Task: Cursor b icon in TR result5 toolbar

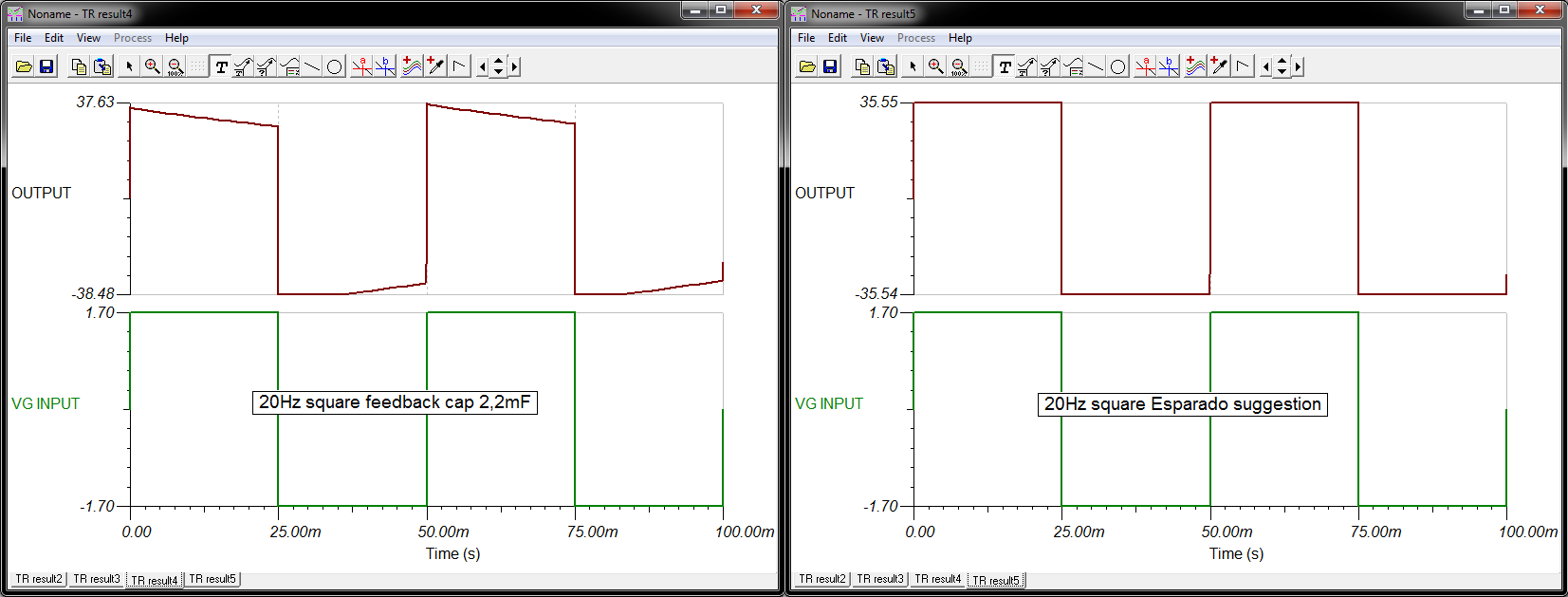Action: click(1168, 66)
